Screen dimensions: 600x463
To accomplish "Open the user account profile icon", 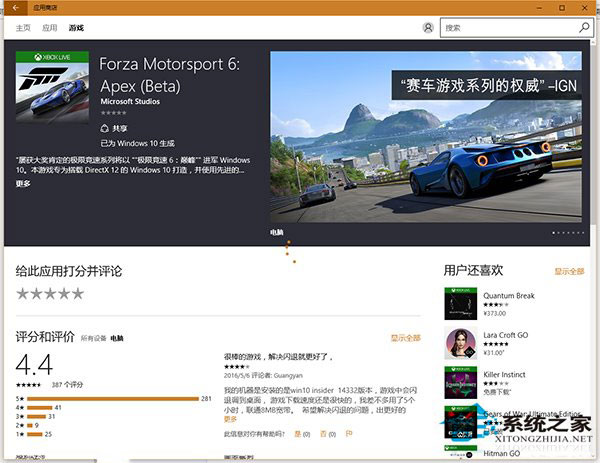I will pos(428,28).
